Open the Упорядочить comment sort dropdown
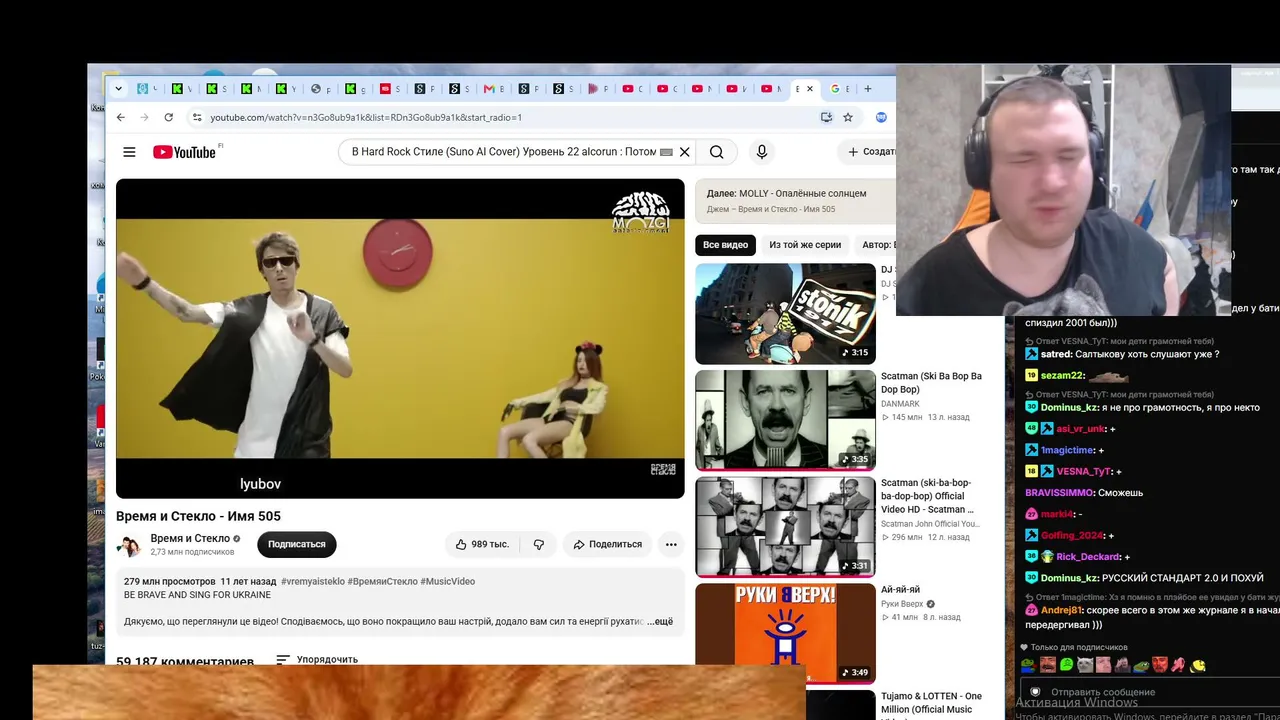This screenshot has height=720, width=1280. click(x=317, y=659)
